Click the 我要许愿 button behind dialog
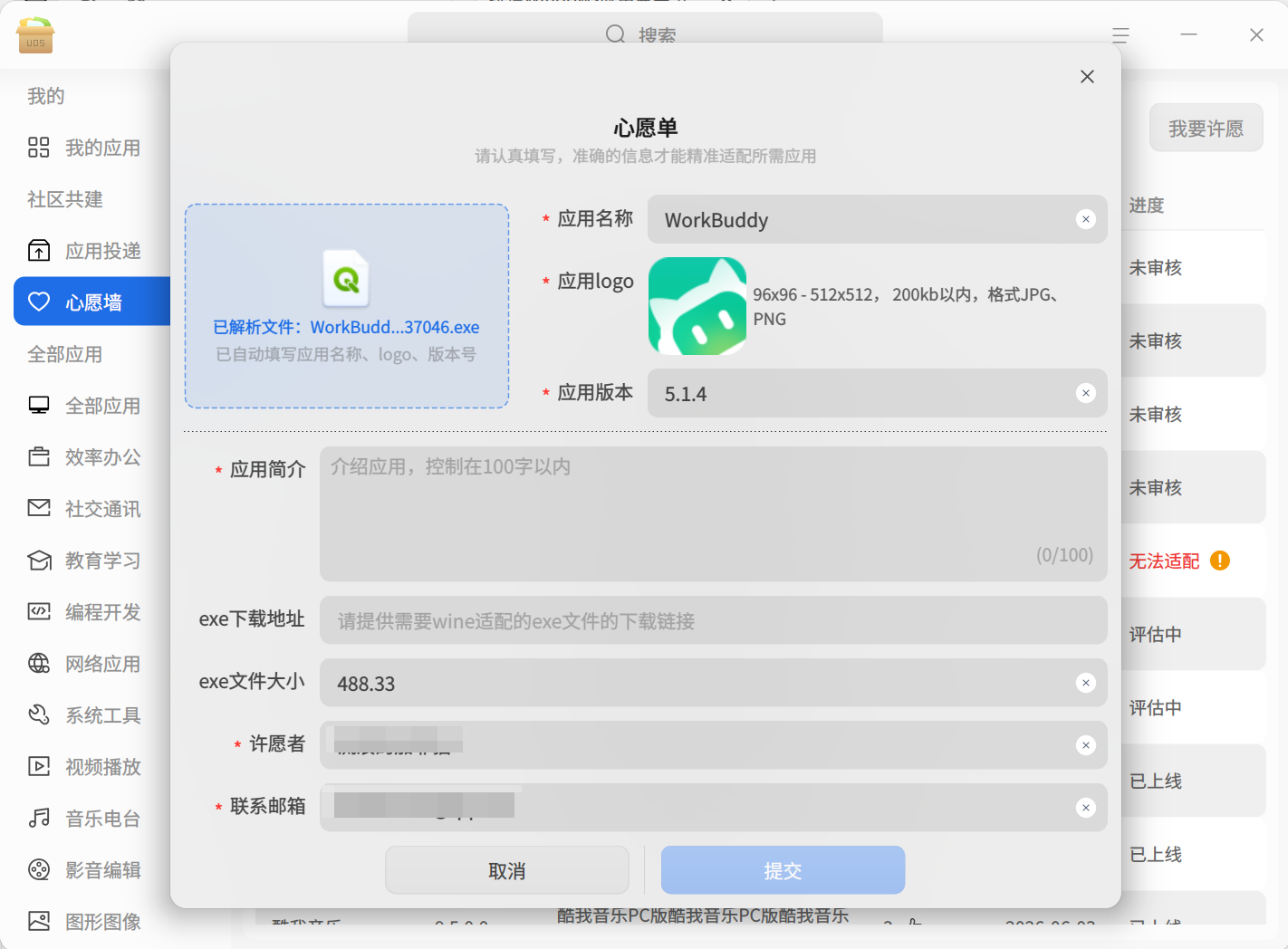1288x949 pixels. pyautogui.click(x=1206, y=129)
